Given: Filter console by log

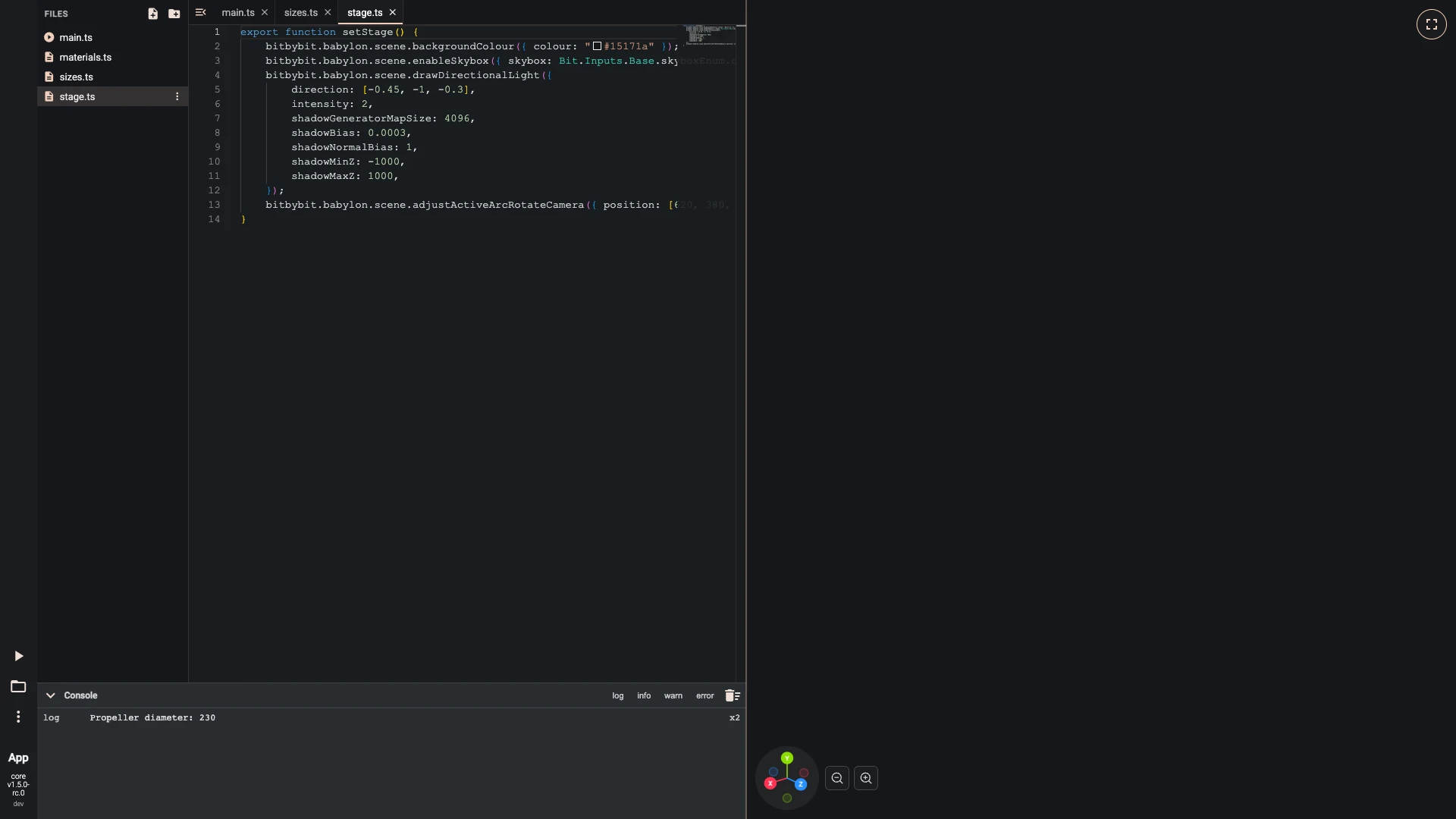Looking at the screenshot, I should (618, 695).
